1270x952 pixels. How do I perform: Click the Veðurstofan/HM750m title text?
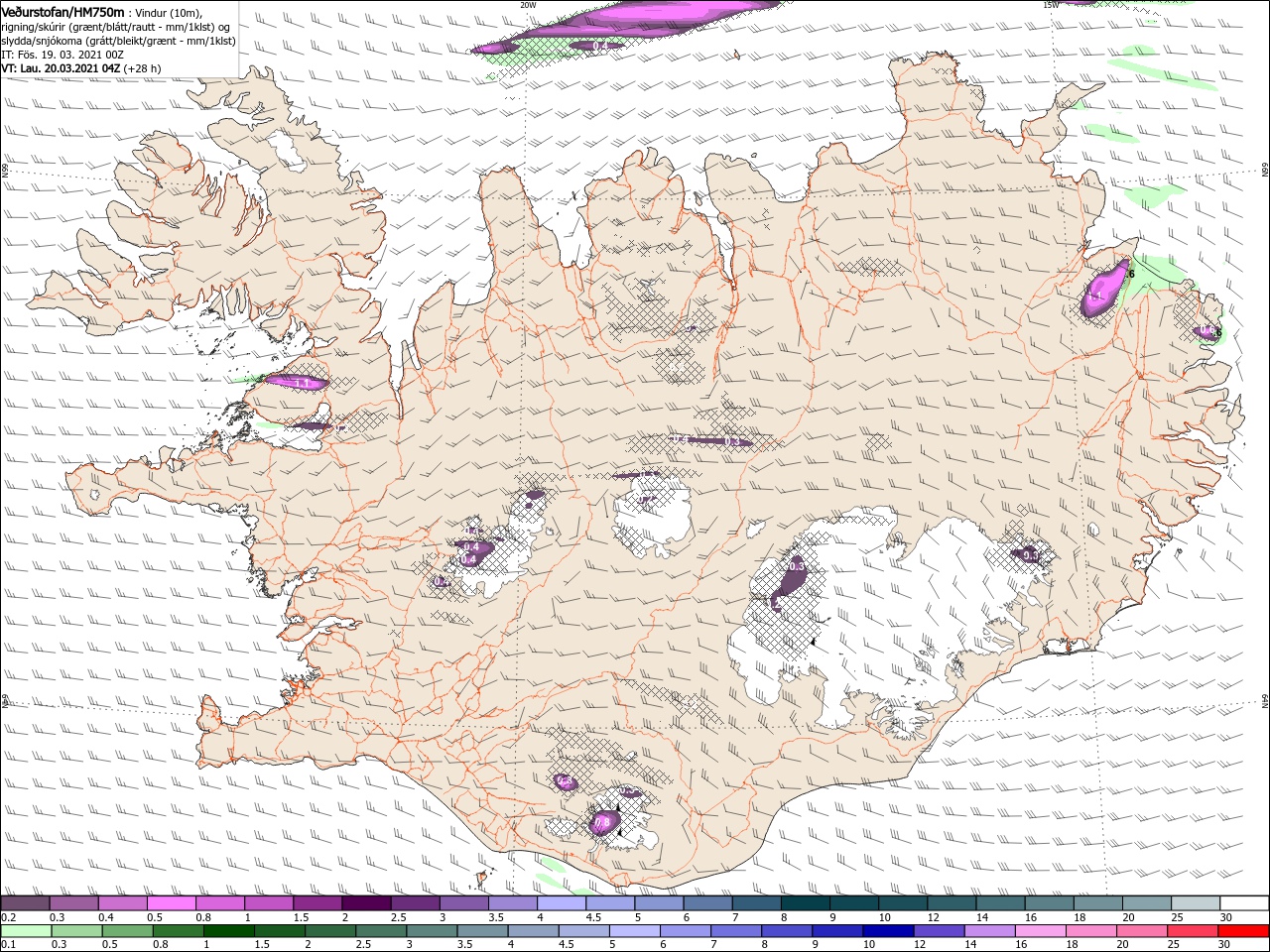point(63,11)
